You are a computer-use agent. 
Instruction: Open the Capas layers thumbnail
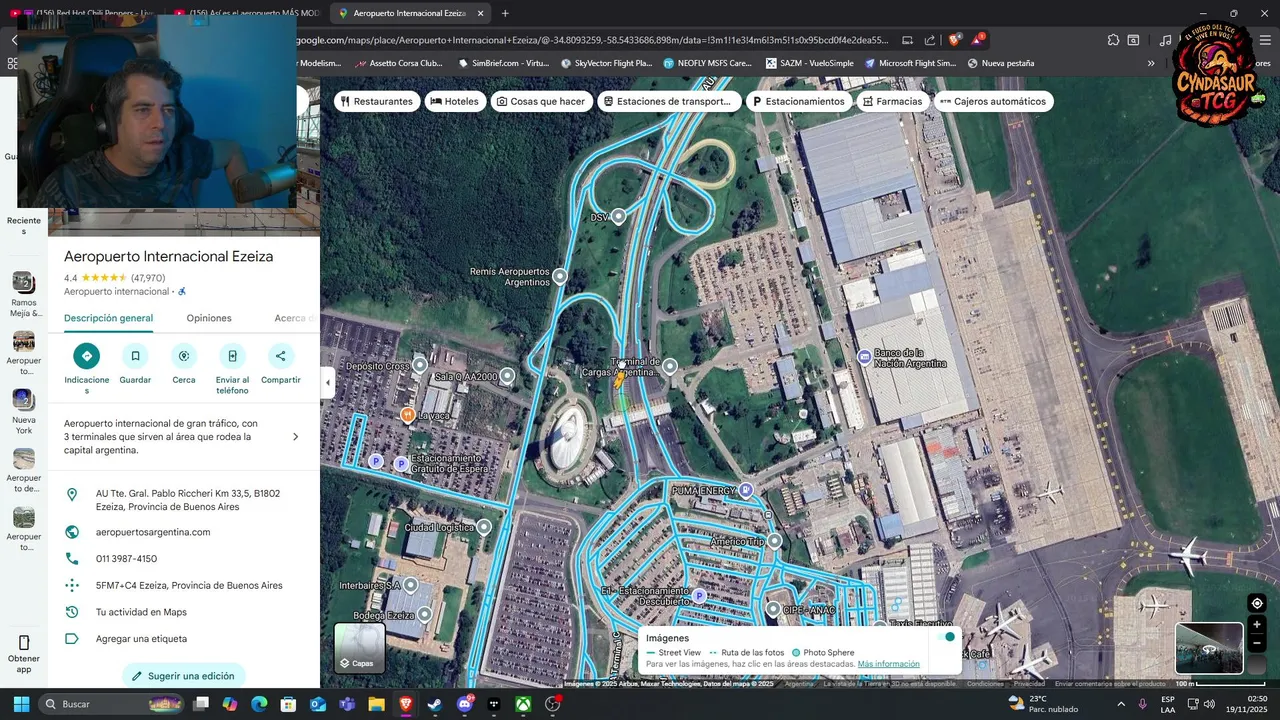click(359, 647)
